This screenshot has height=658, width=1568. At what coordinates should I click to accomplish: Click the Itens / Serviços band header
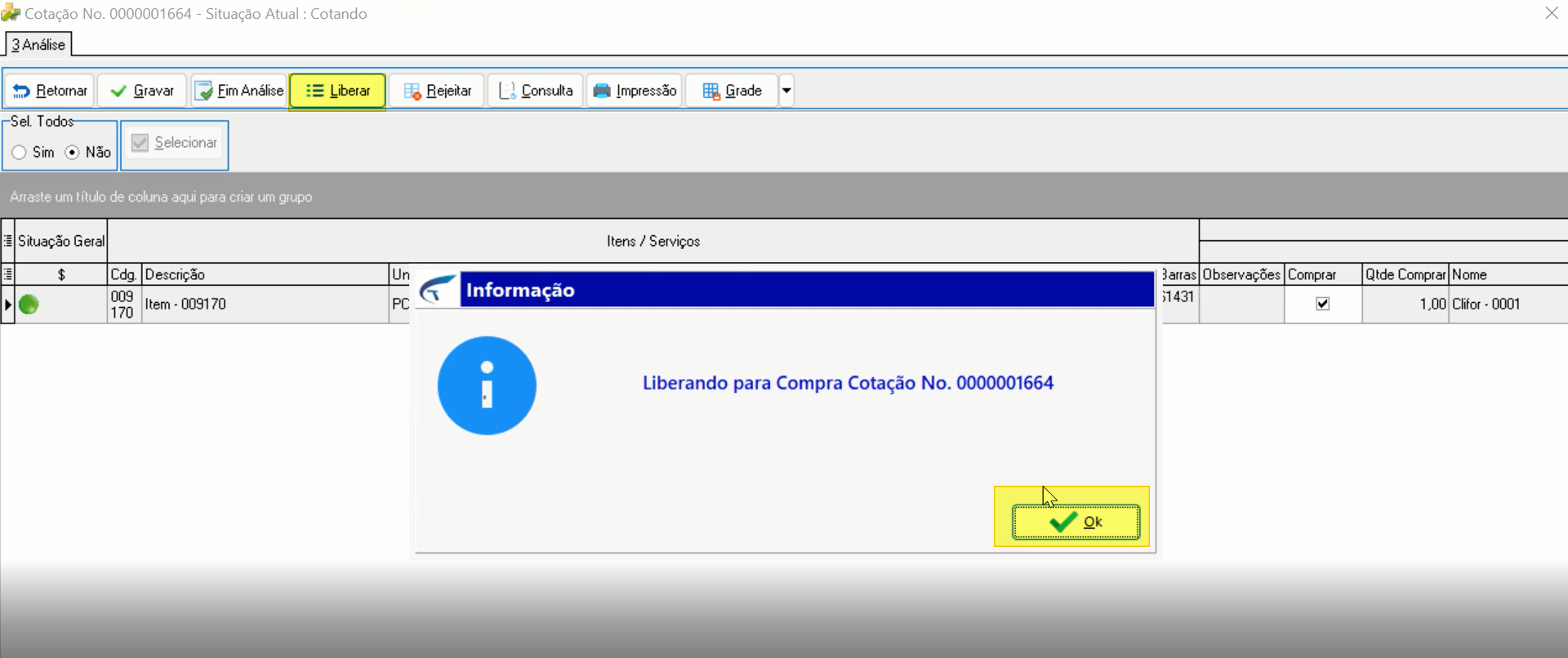pos(653,241)
